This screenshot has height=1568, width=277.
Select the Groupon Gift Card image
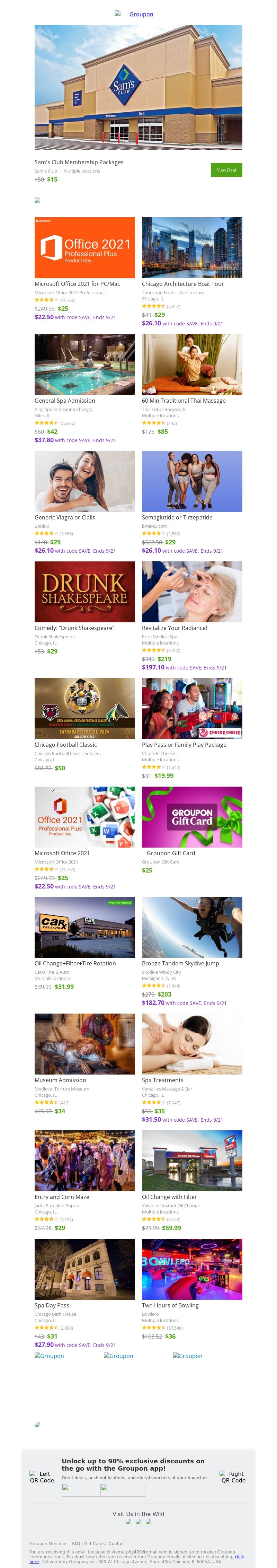click(x=192, y=817)
